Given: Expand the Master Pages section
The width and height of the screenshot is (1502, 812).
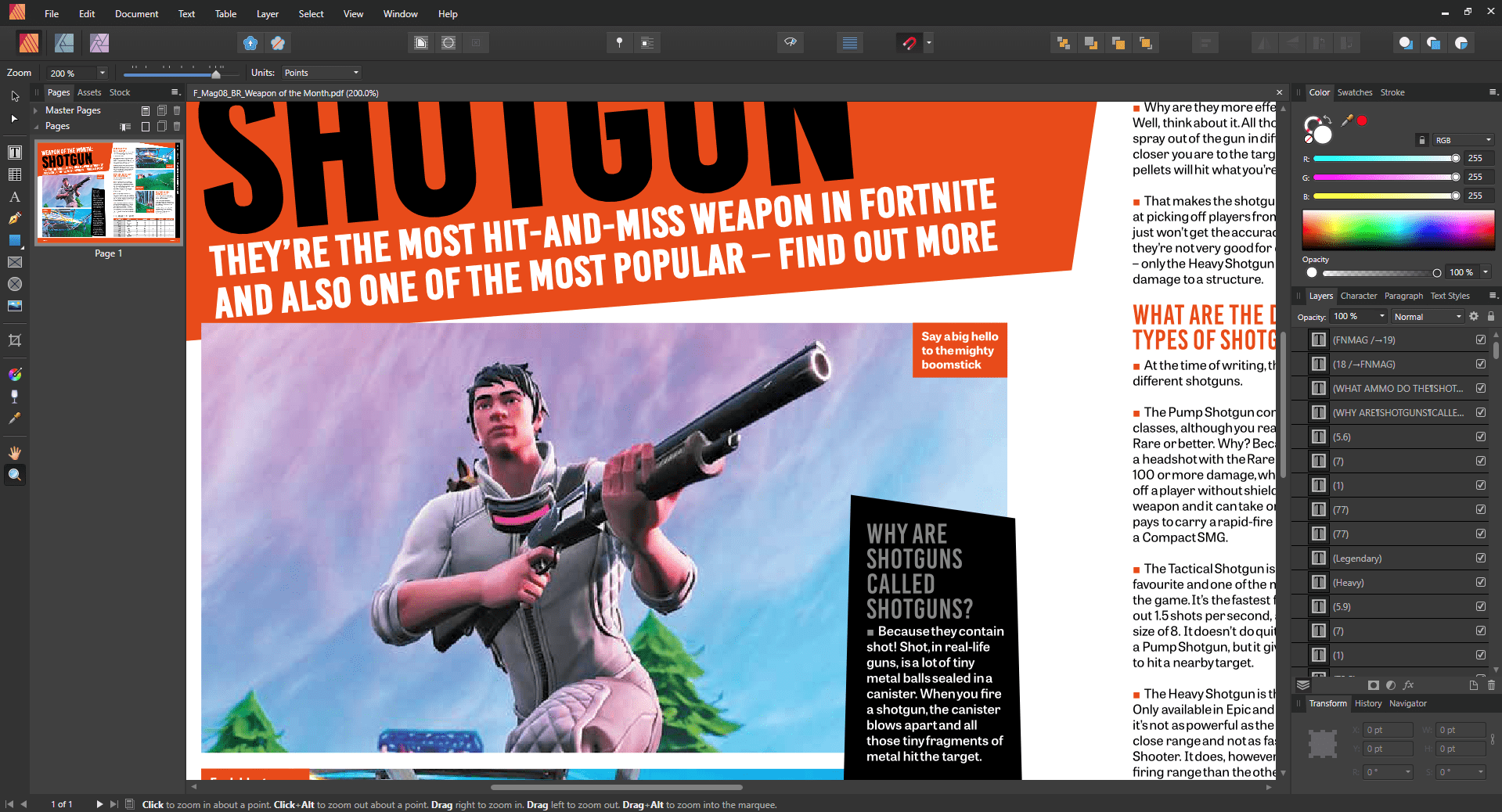Looking at the screenshot, I should (x=35, y=110).
